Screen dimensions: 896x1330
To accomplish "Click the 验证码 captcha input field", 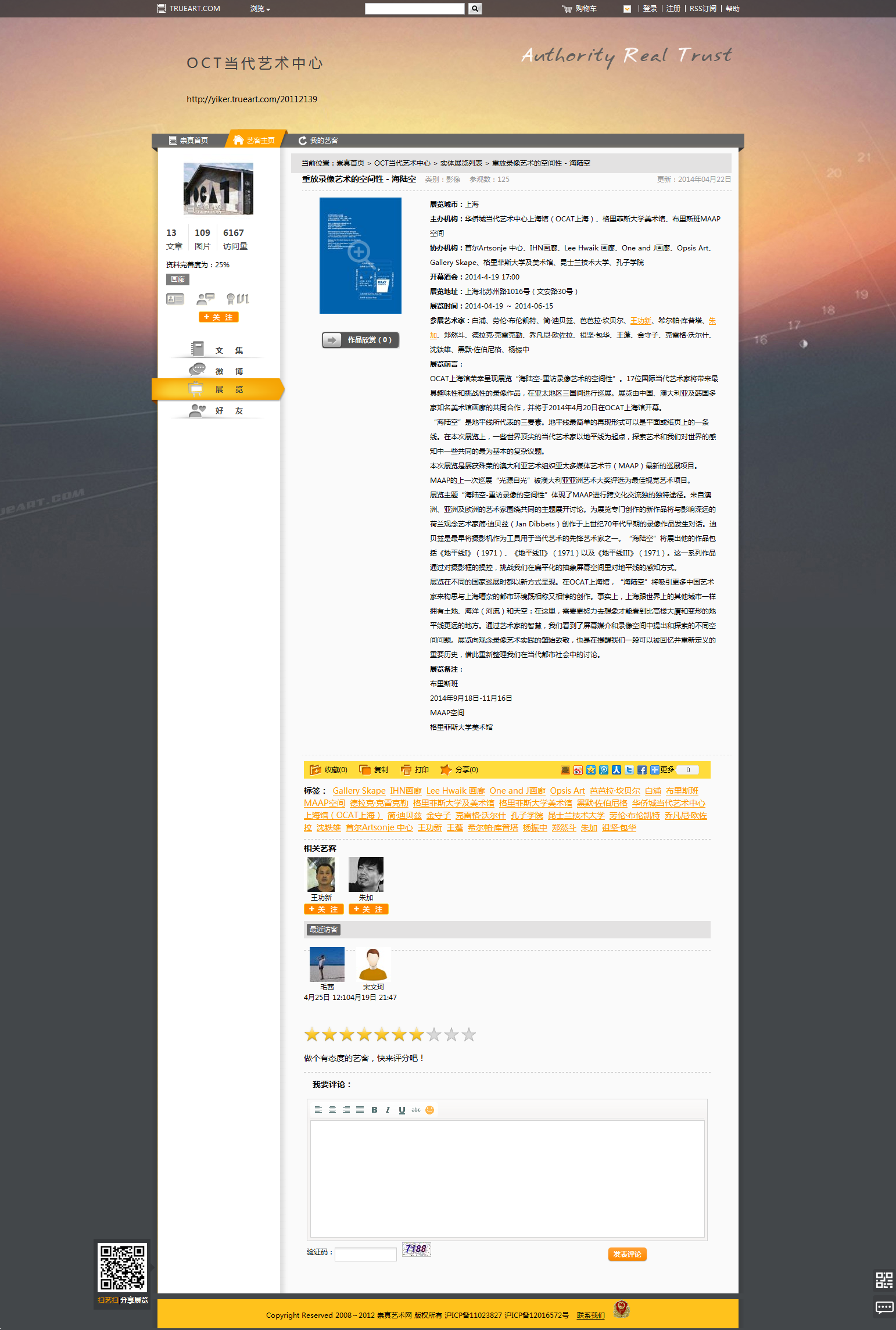I will pyautogui.click(x=365, y=1254).
